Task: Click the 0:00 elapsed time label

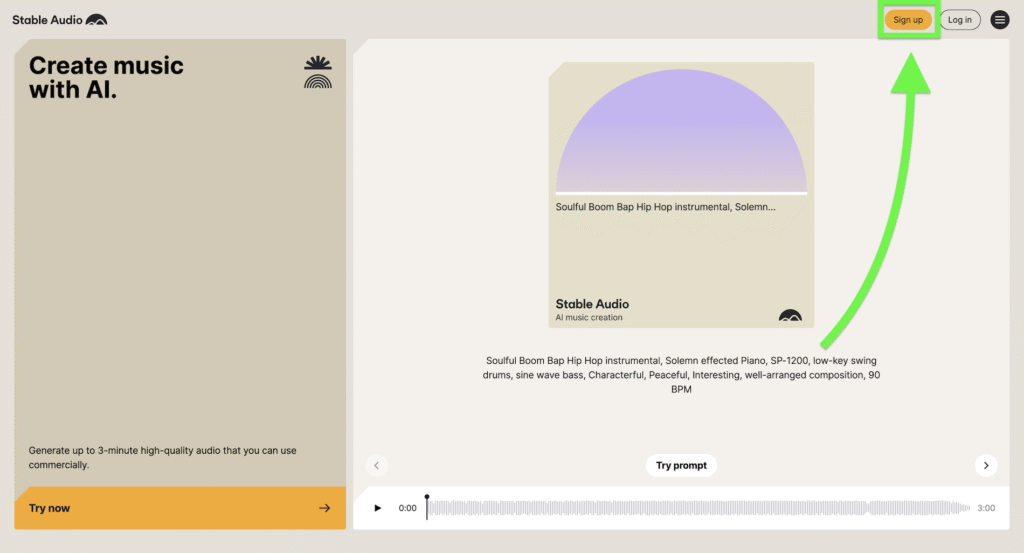Action: click(407, 508)
